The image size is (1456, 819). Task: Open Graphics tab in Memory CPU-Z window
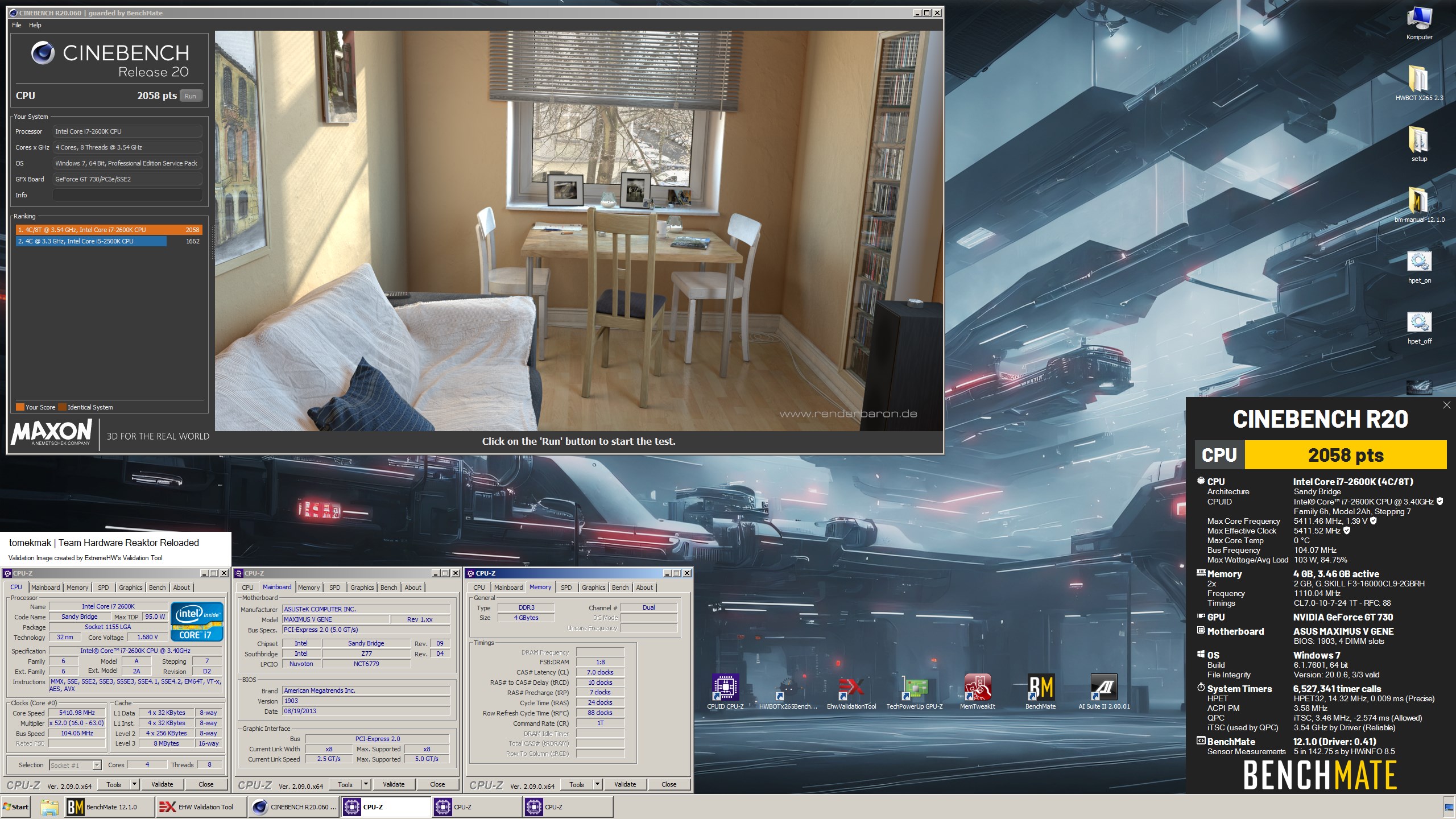pos(593,588)
